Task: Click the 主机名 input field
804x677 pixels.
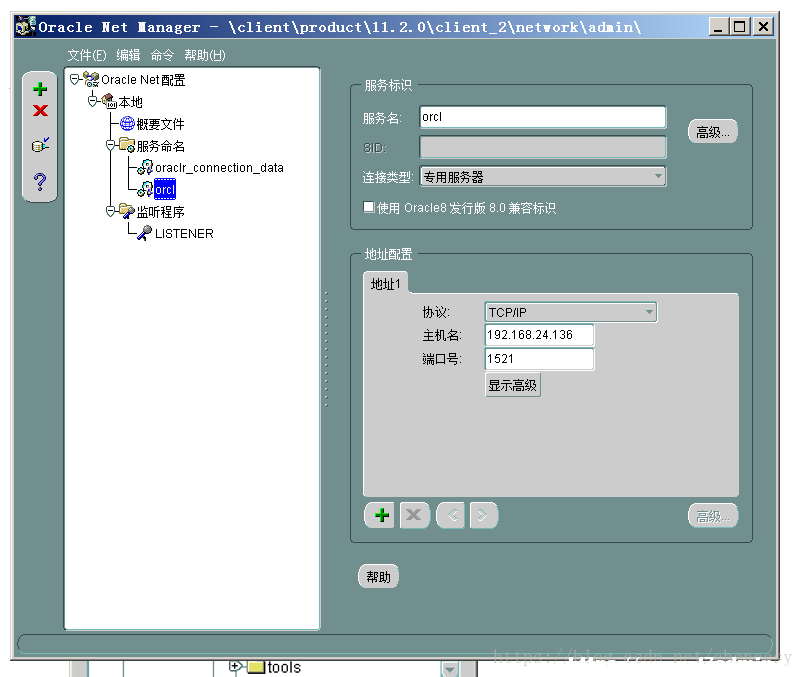Action: 539,335
